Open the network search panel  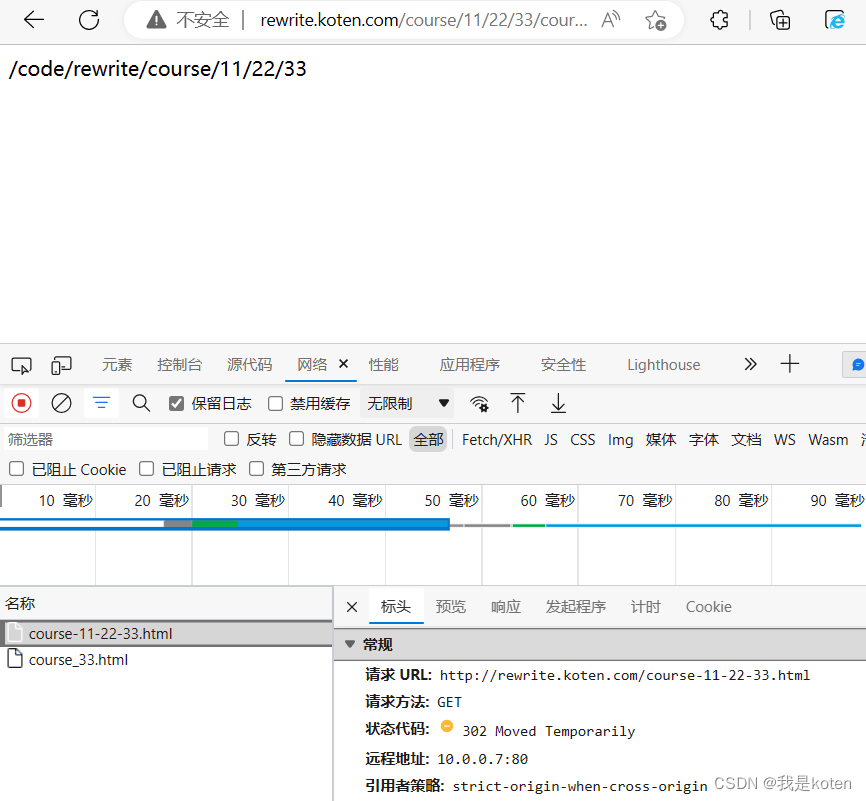140,403
